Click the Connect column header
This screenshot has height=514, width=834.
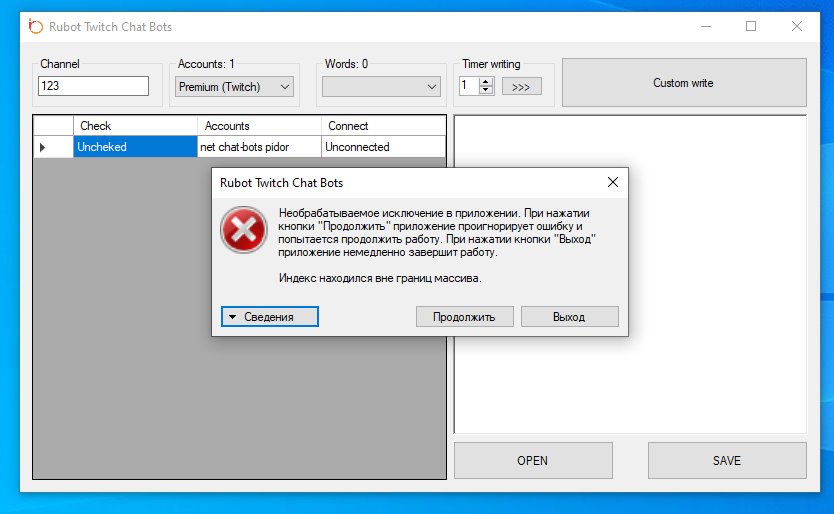[x=383, y=126]
